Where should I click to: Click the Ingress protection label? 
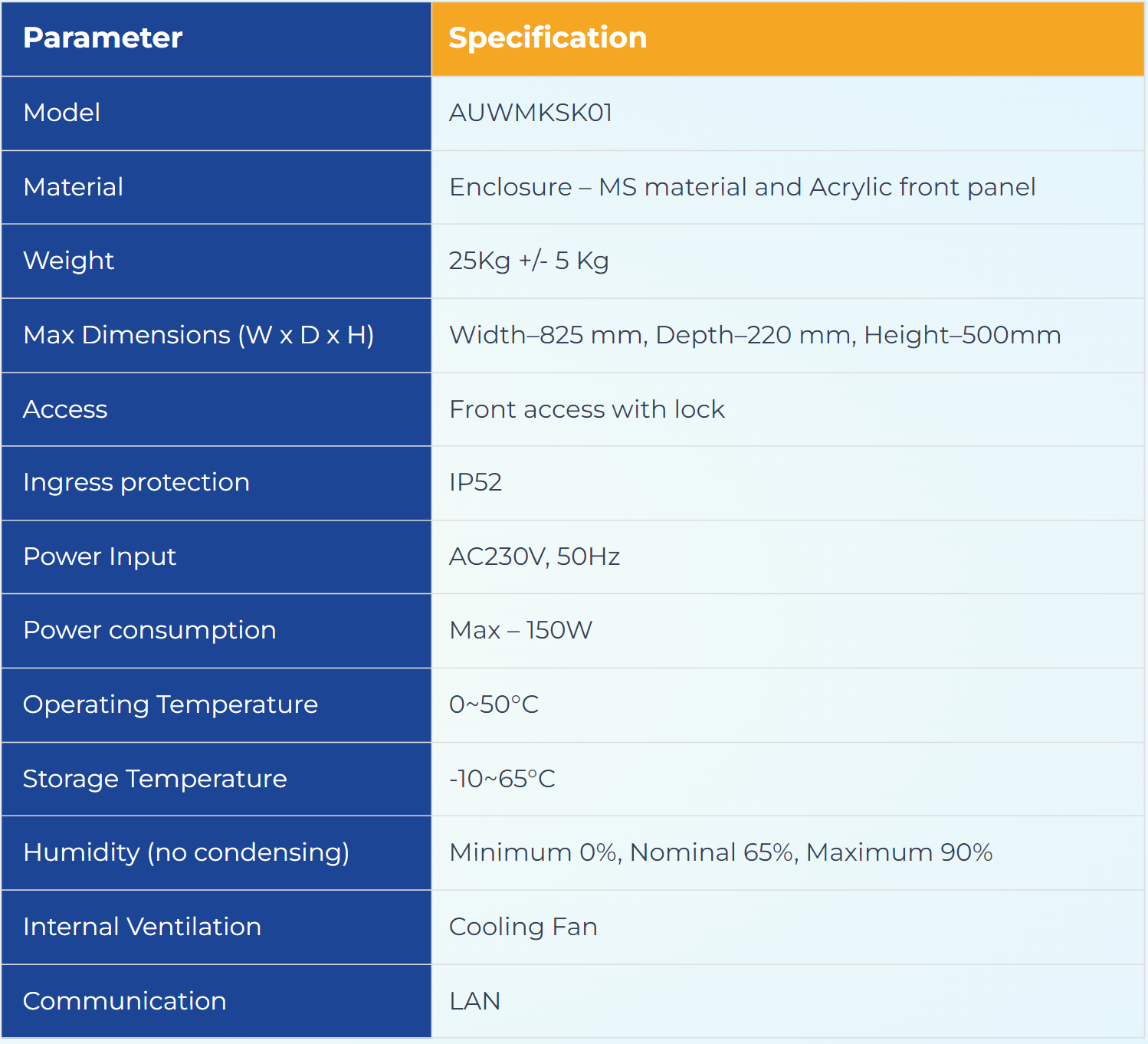tap(136, 482)
